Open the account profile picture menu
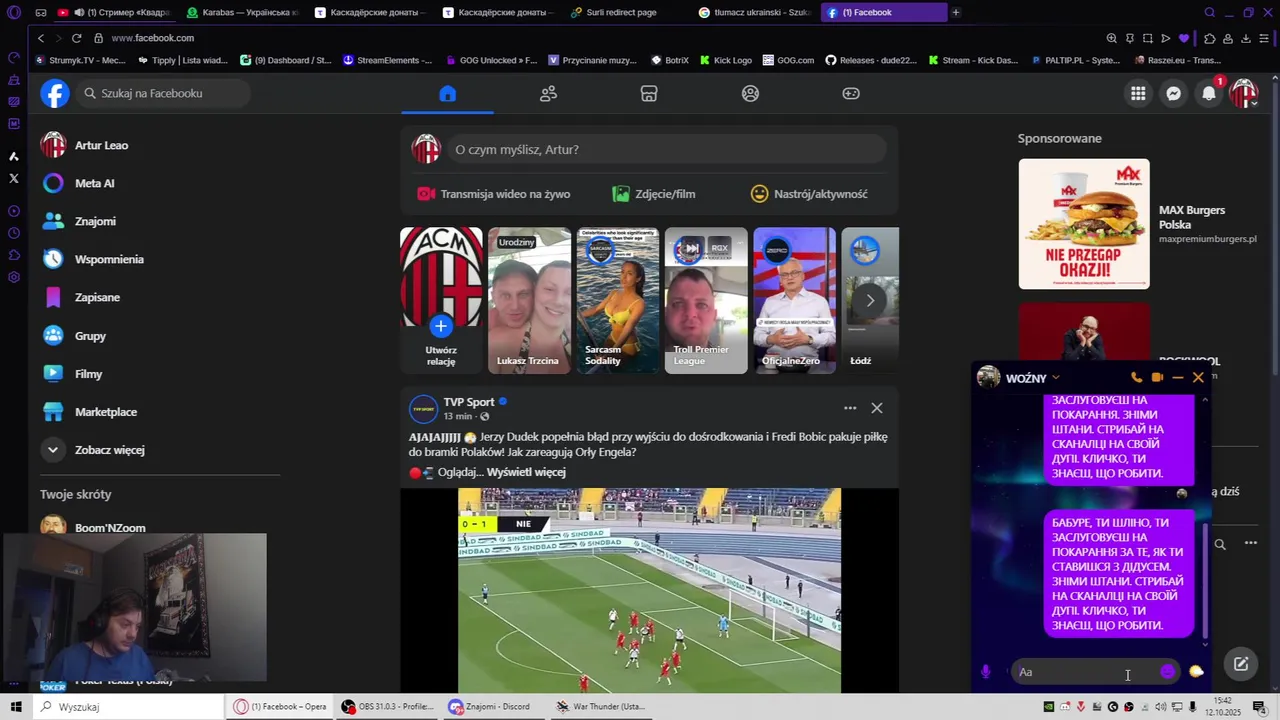This screenshot has height=720, width=1280. point(1244,93)
